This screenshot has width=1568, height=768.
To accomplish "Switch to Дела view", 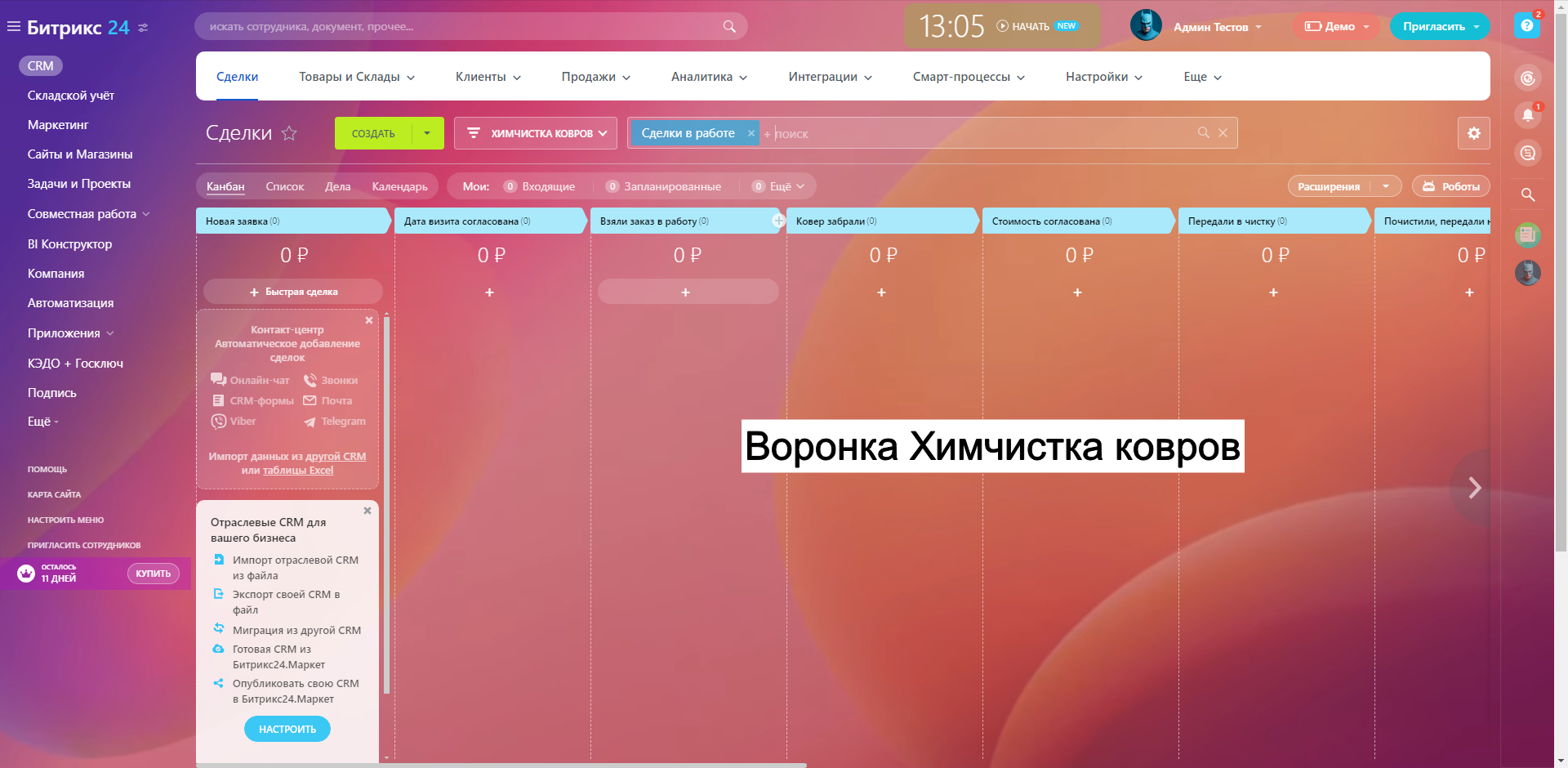I will coord(338,186).
